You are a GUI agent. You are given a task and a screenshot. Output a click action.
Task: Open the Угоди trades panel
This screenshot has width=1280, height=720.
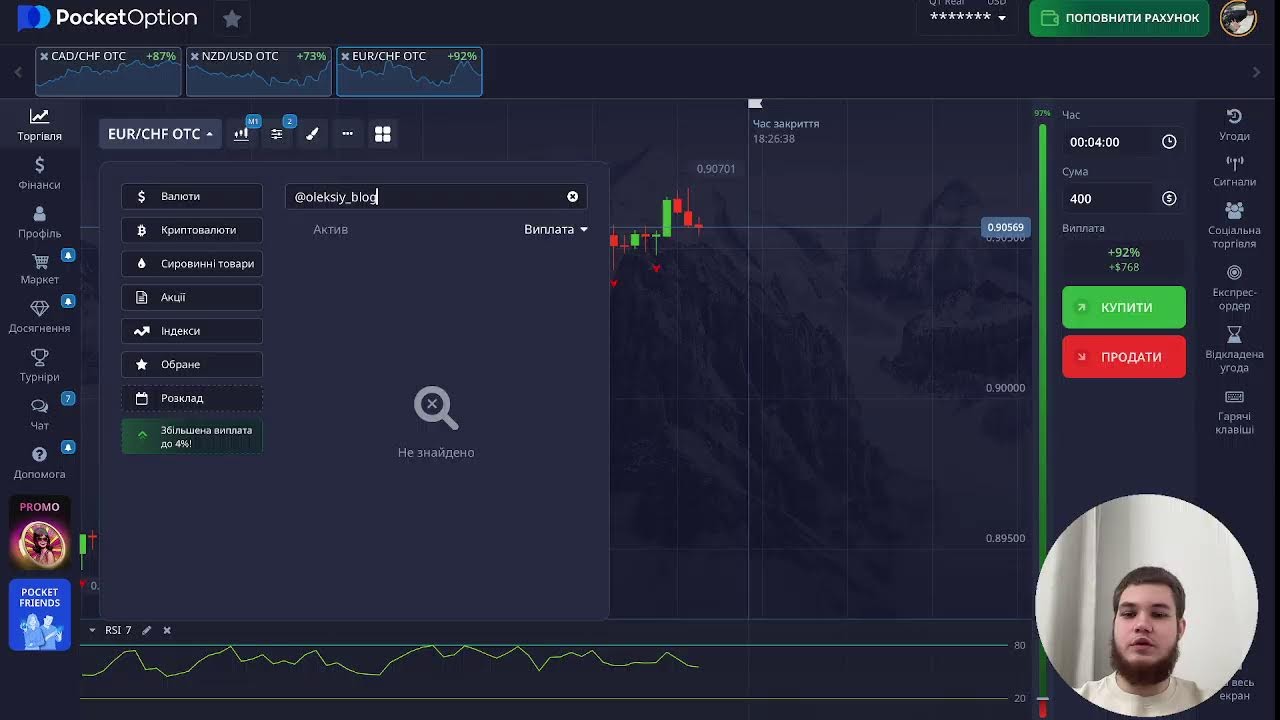point(1234,125)
